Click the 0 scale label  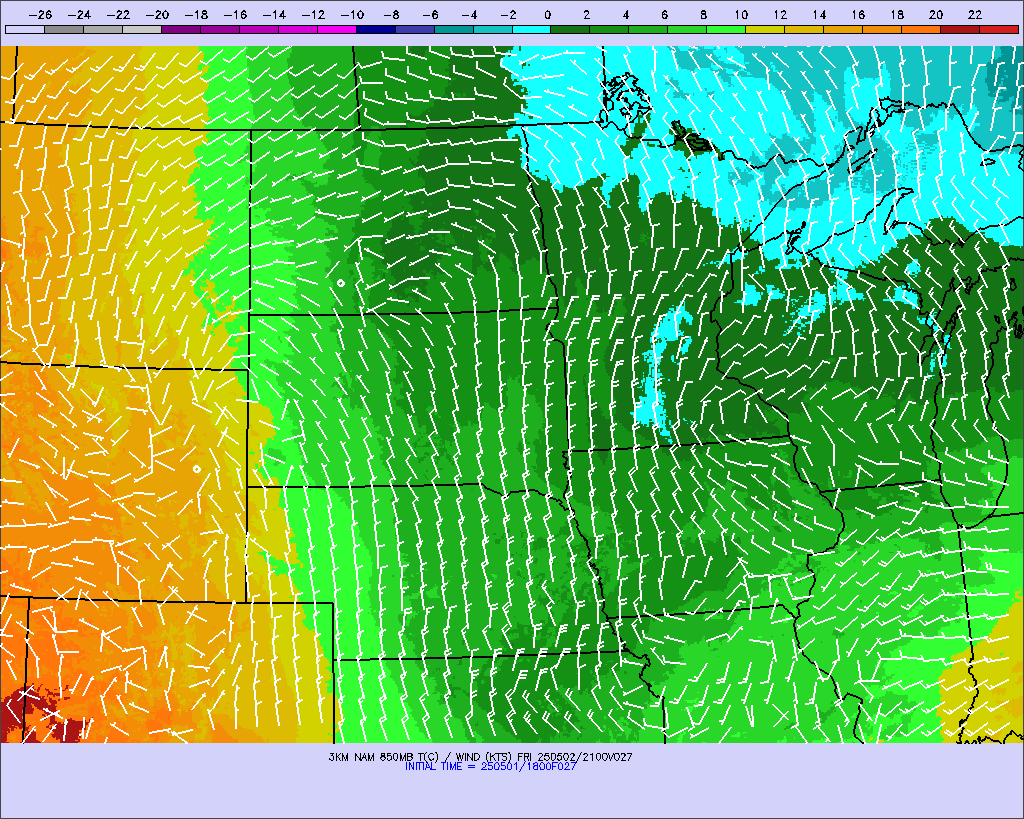pyautogui.click(x=547, y=14)
